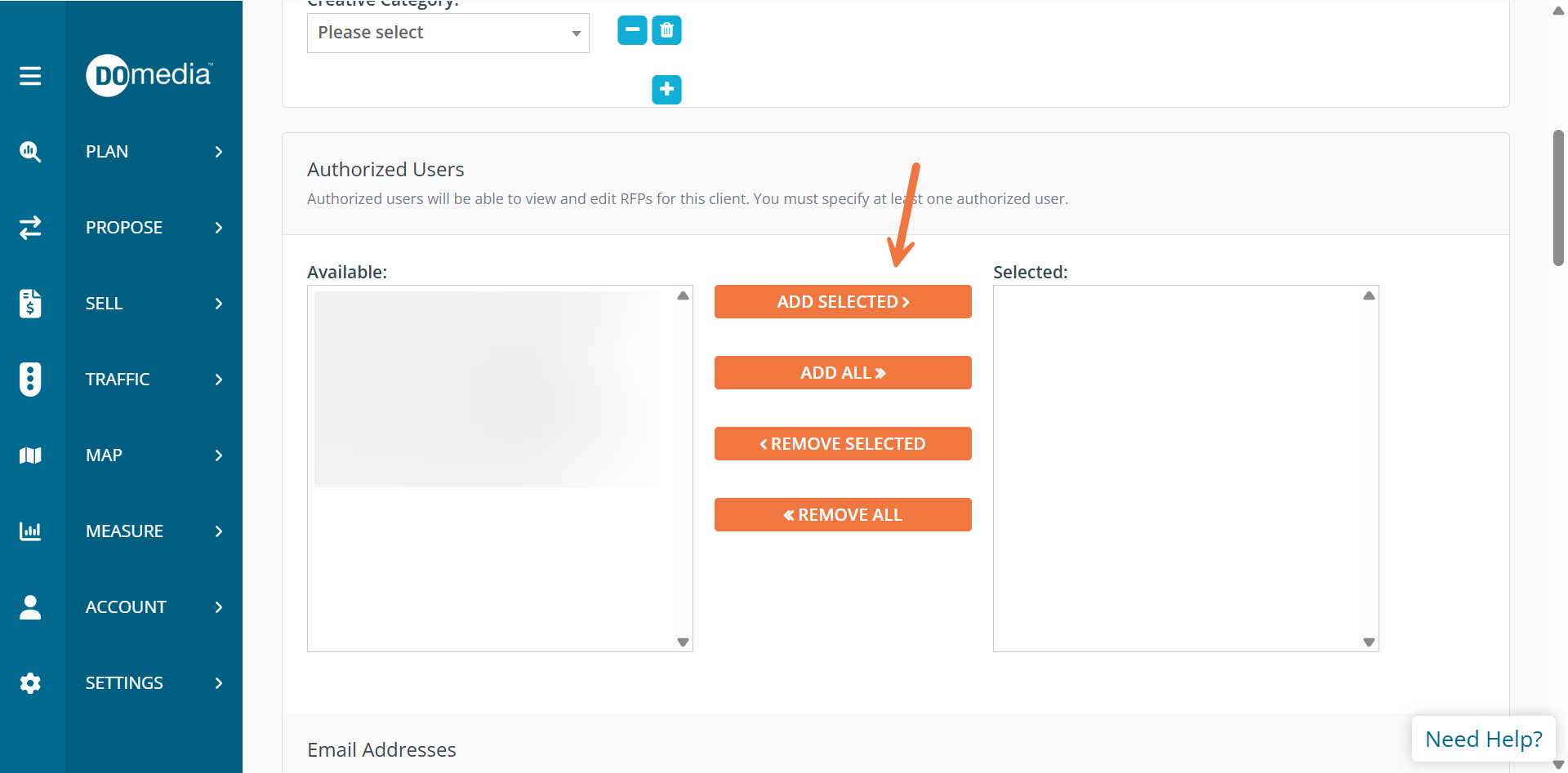Open the TRAFFIC menu item
Screen dimensions: 1568x773
click(118, 380)
